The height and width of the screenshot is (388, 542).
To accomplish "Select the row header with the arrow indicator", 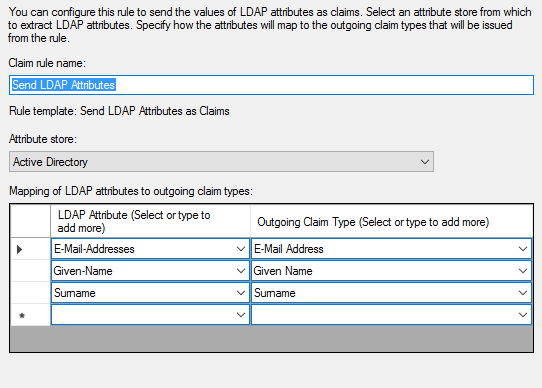I will [30, 249].
